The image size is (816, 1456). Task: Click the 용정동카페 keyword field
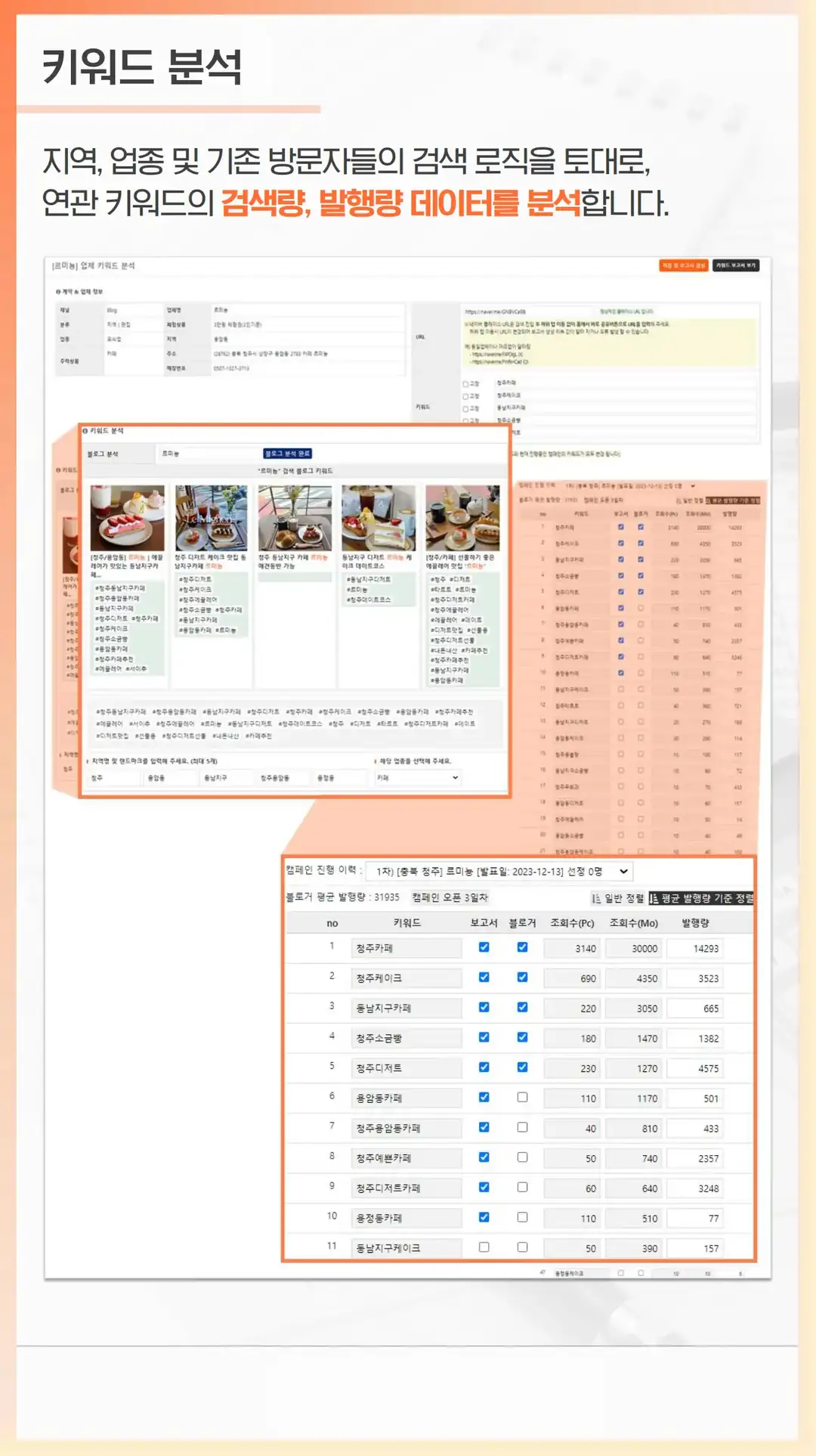click(x=406, y=1219)
